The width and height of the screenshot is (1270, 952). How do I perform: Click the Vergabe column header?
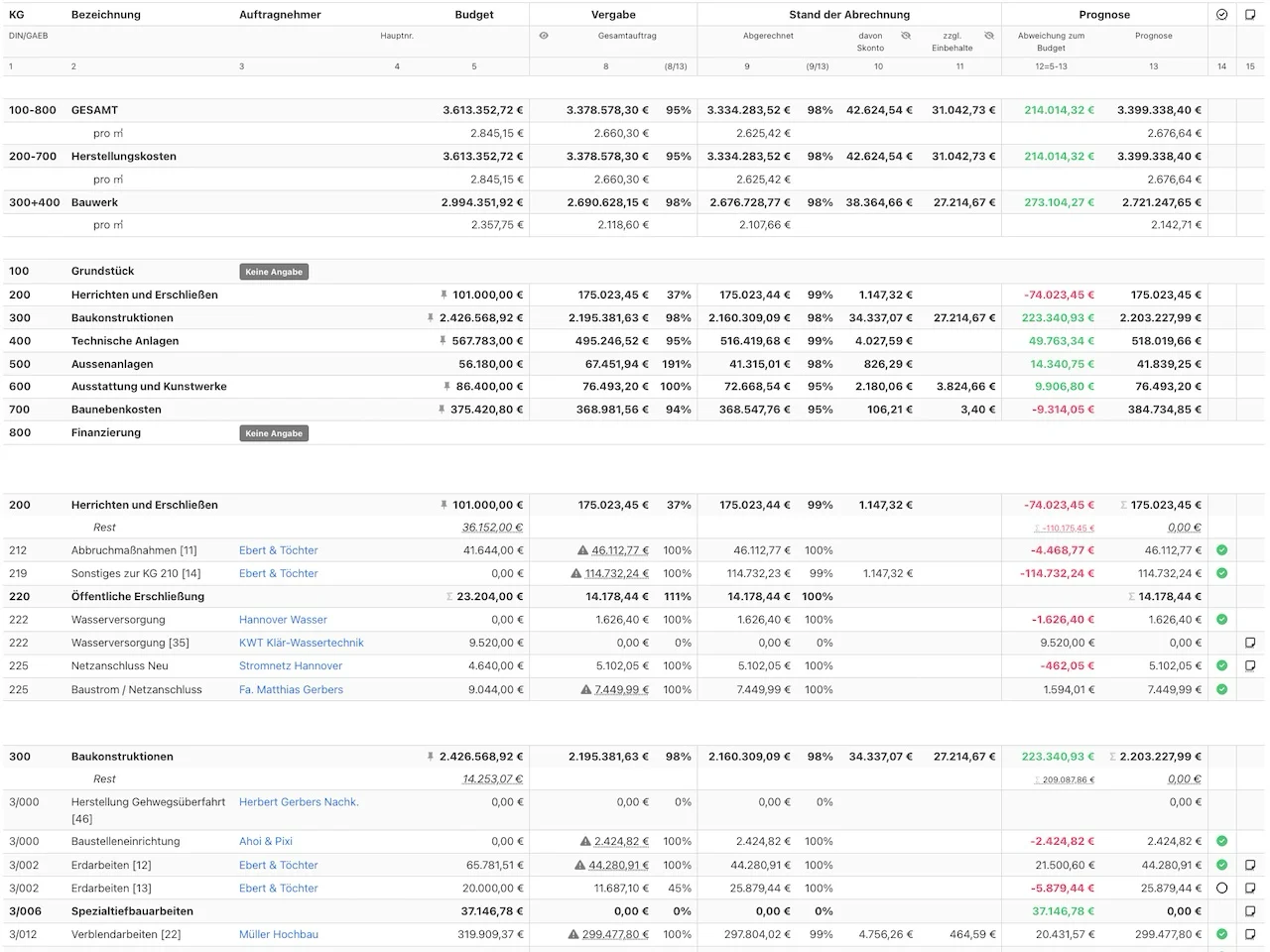[613, 14]
